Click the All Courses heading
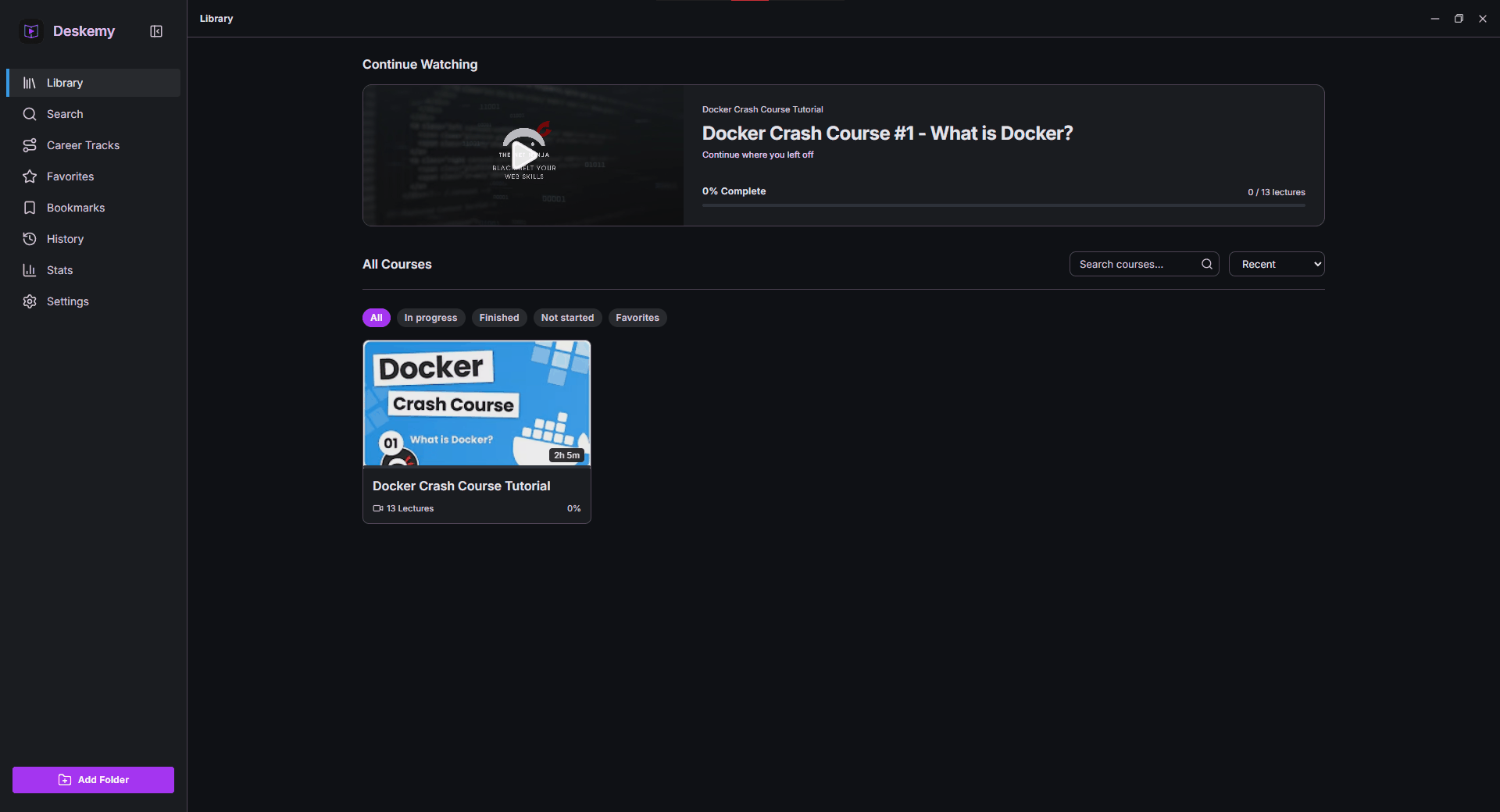Screen dimensions: 1500x812 pyautogui.click(x=397, y=264)
